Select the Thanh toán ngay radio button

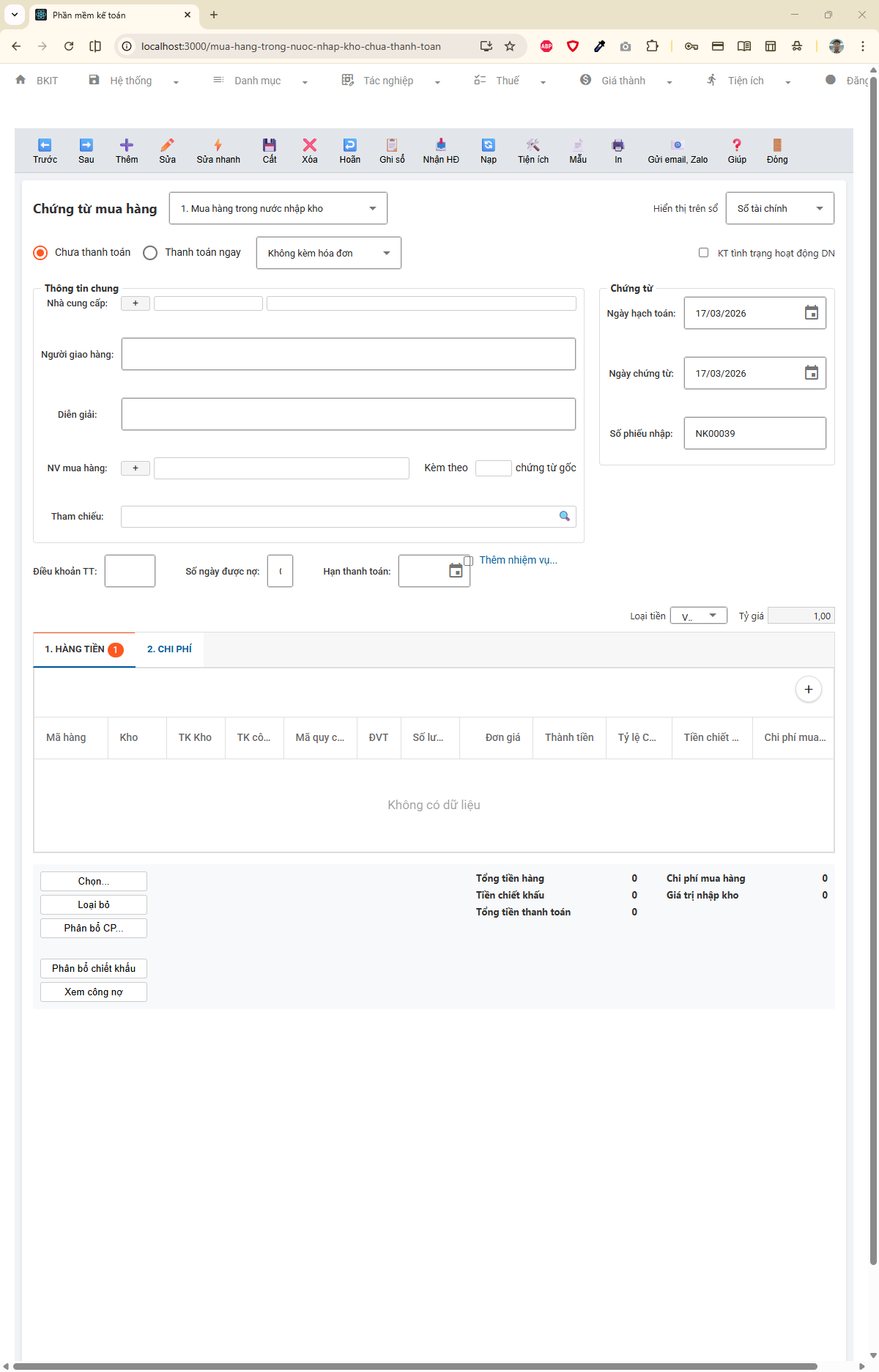(x=150, y=253)
